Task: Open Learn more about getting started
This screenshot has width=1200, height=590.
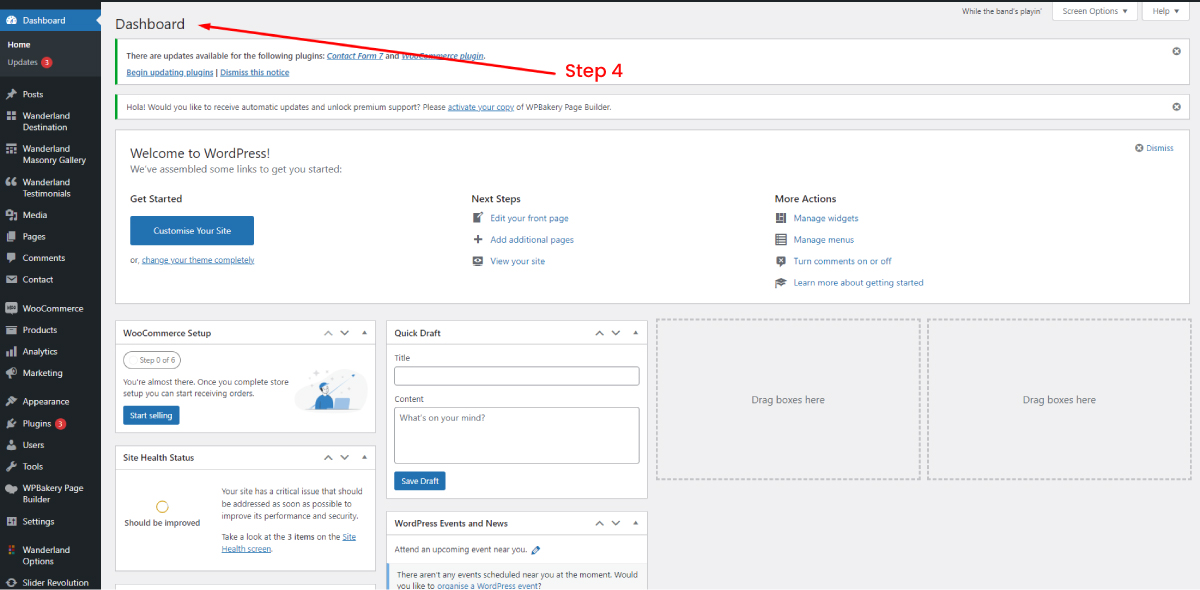Action: (859, 283)
